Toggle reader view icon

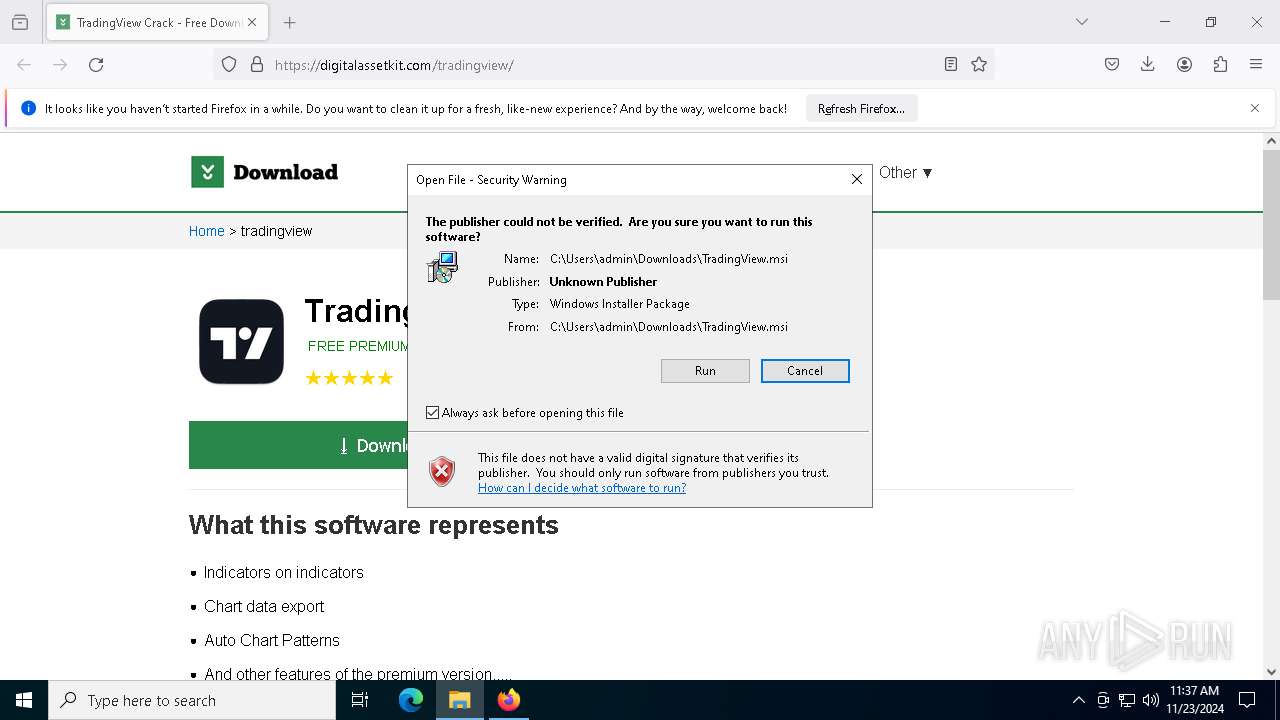[x=951, y=65]
